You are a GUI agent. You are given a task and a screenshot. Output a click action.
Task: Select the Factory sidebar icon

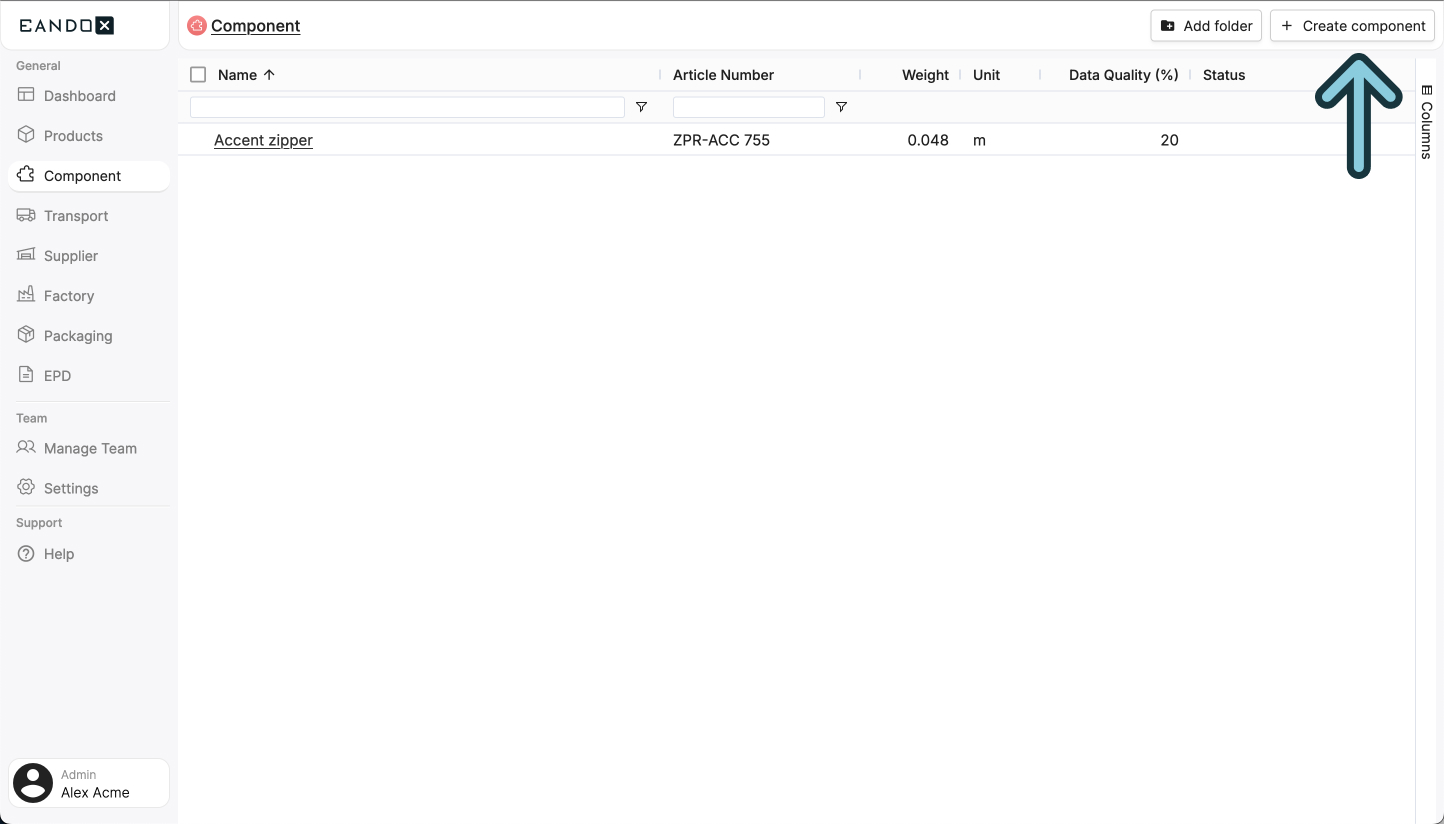[x=25, y=295]
